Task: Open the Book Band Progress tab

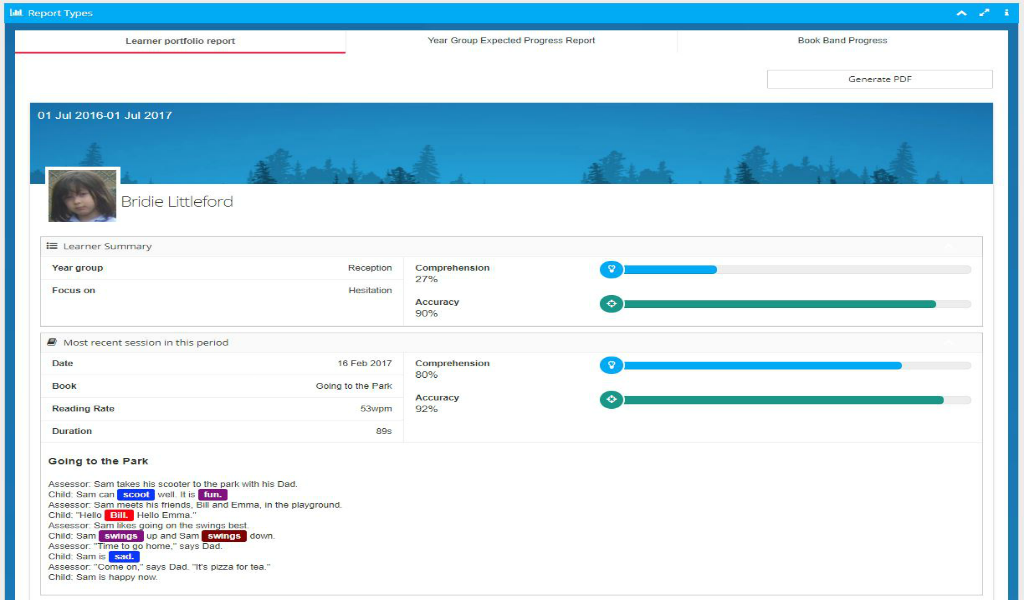Action: coord(842,41)
